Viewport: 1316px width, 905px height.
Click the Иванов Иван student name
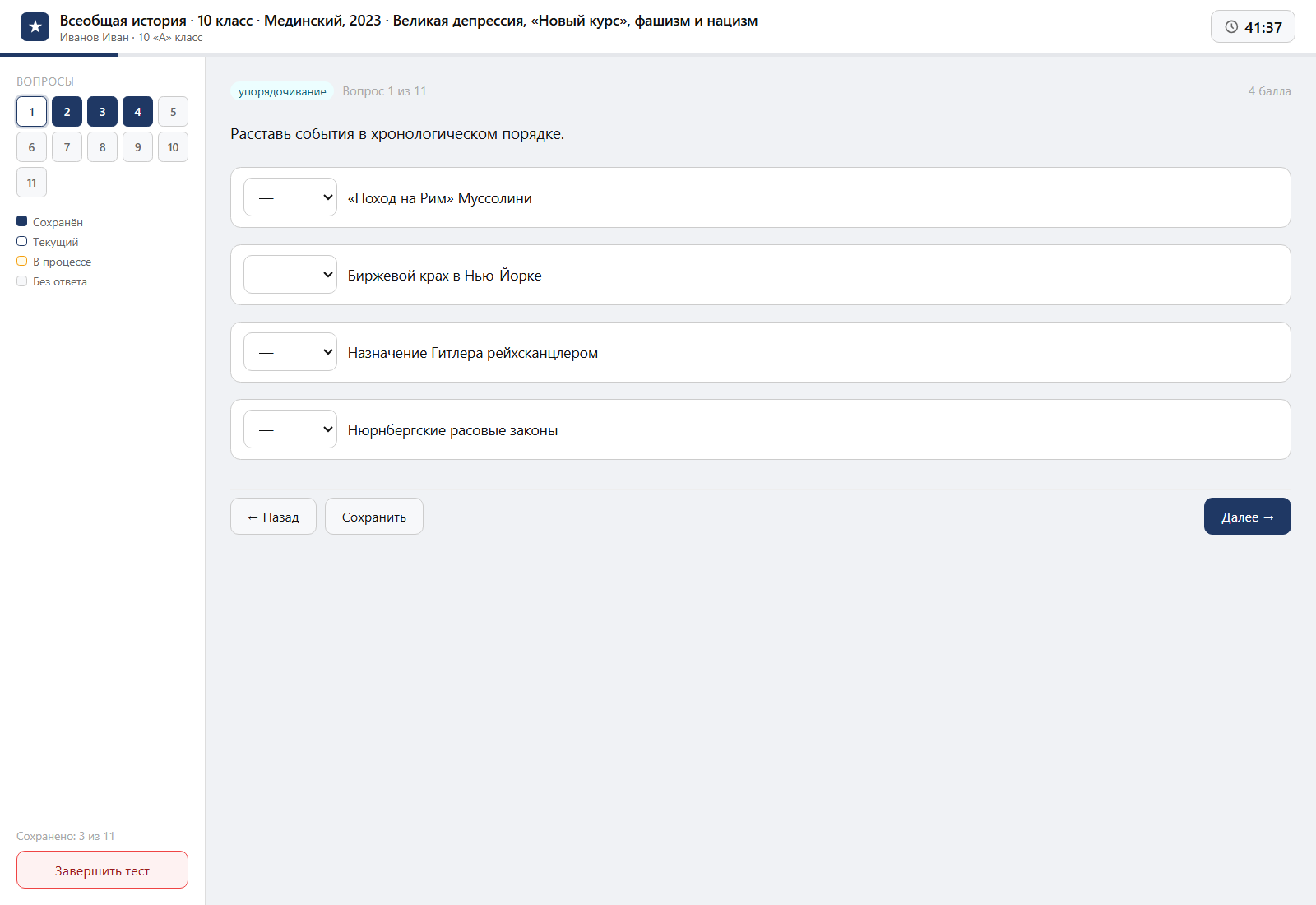[x=94, y=38]
